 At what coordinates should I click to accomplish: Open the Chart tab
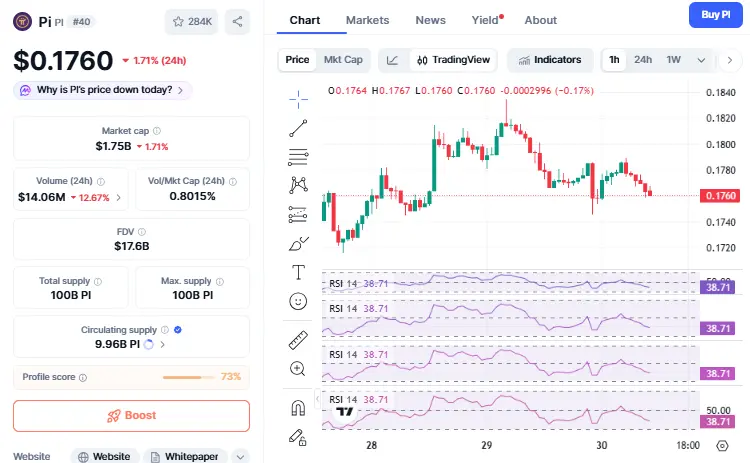pyautogui.click(x=305, y=20)
